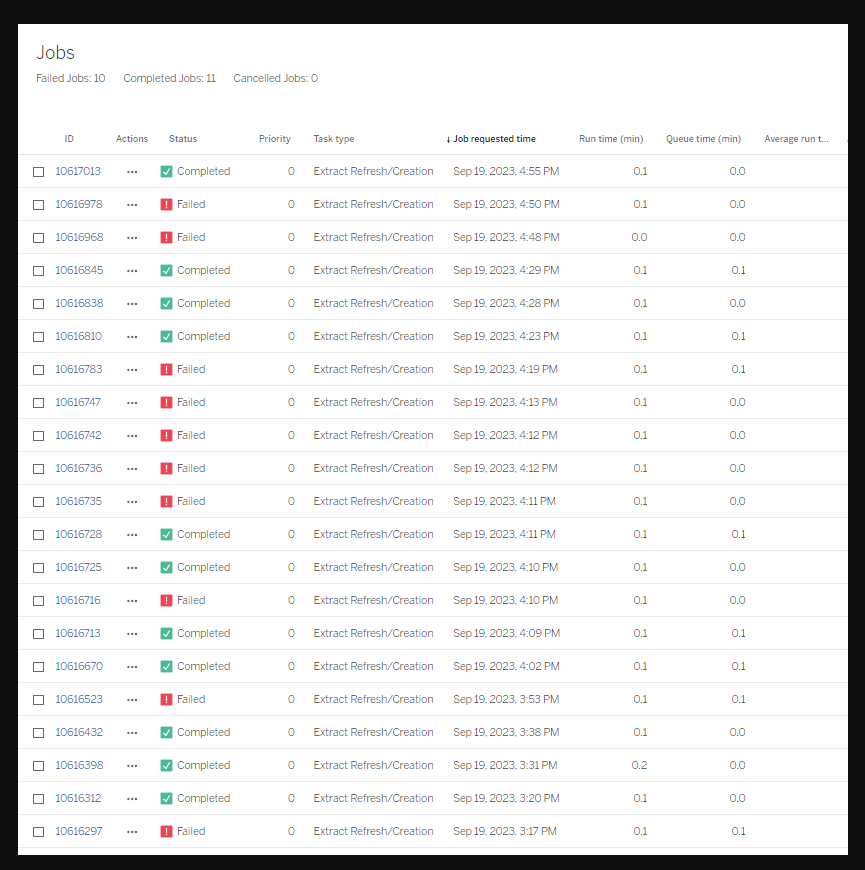Click the Failed Jobs: 10 summary
865x870 pixels.
pos(70,78)
